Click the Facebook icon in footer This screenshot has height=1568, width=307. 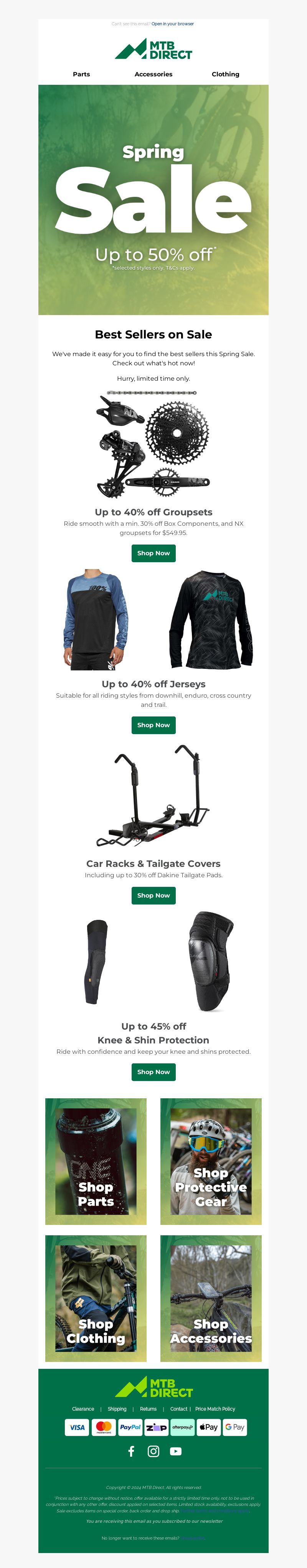[131, 1452]
